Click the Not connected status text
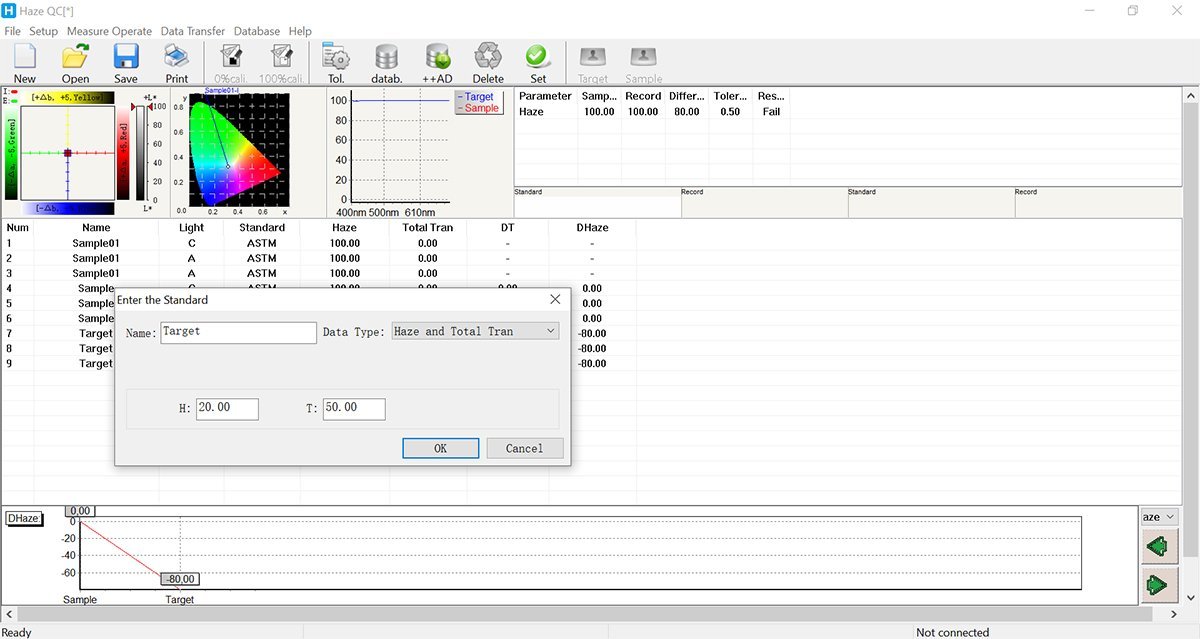 [x=952, y=632]
